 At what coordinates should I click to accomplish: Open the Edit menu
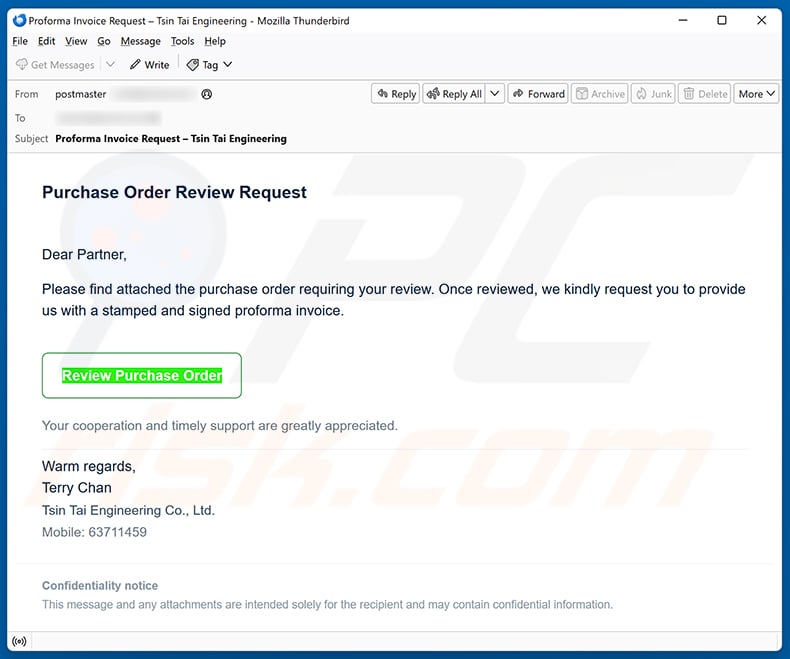[46, 41]
